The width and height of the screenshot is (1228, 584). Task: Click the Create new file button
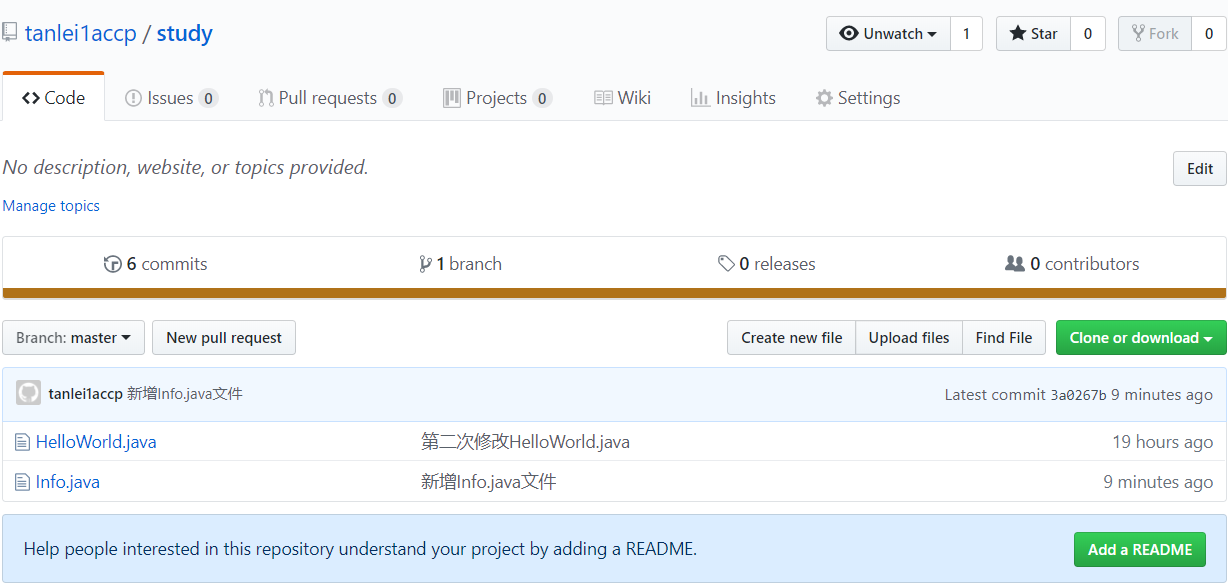791,338
